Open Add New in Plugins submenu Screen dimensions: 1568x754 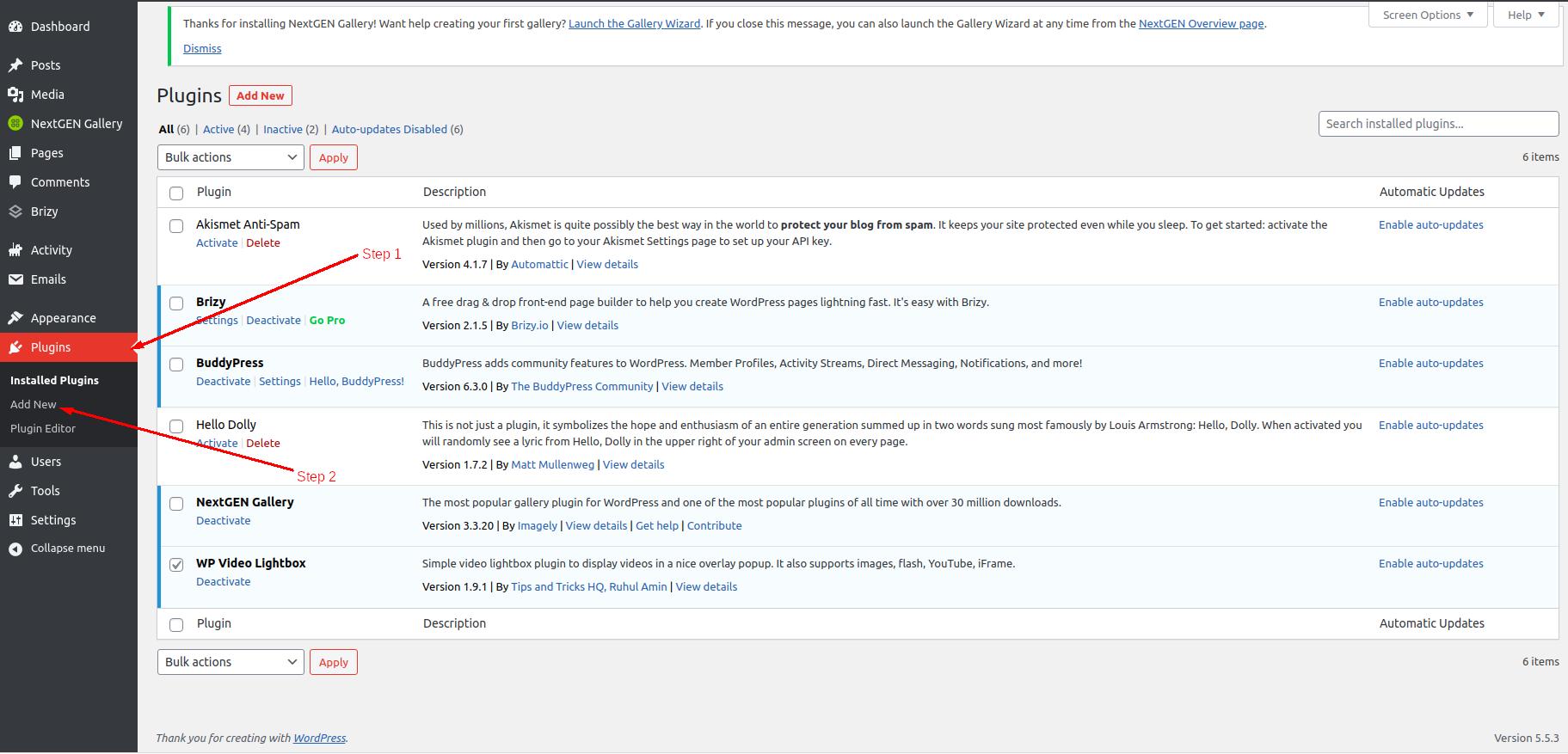tap(34, 404)
